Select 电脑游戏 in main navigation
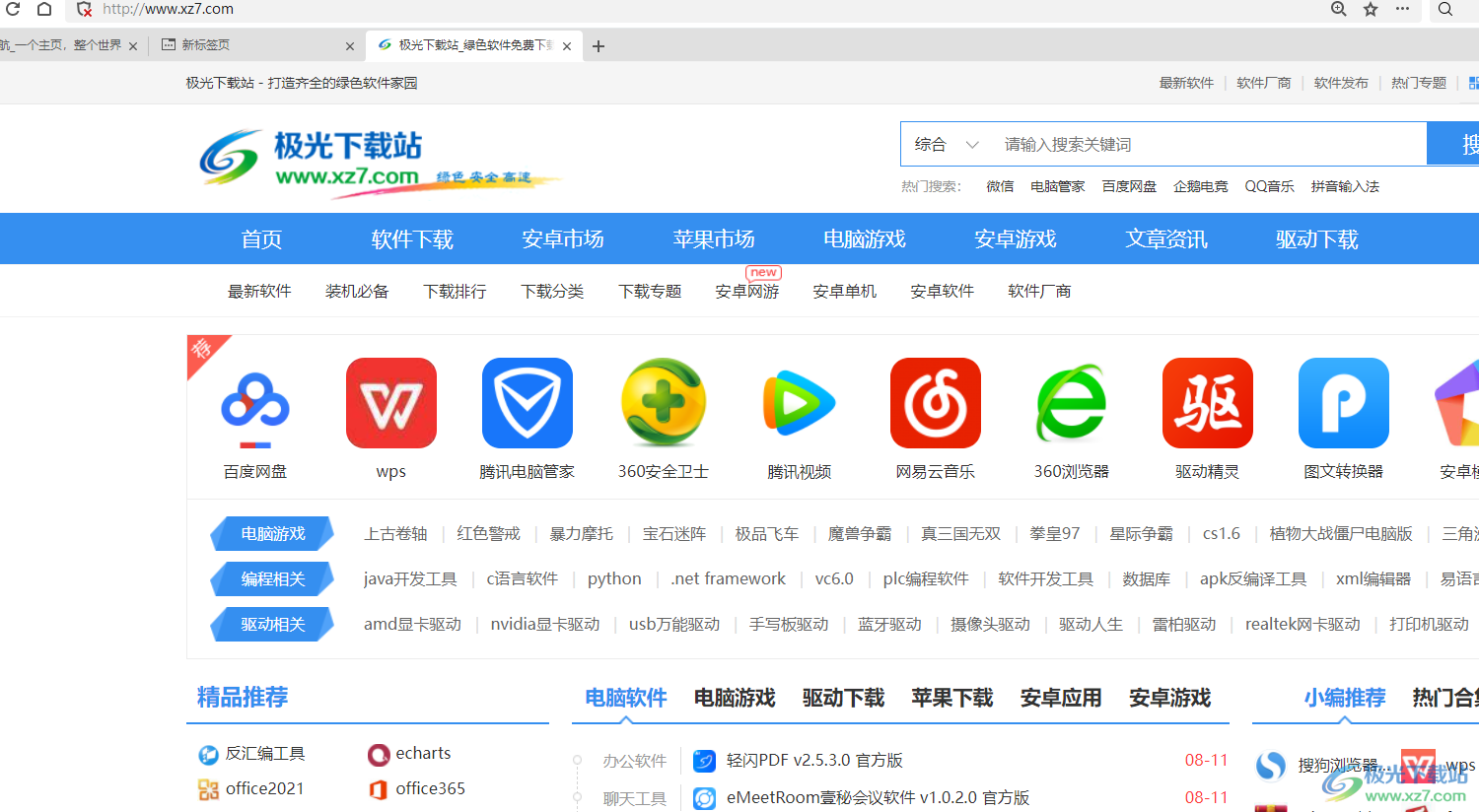This screenshot has height=812, width=1479. (865, 239)
